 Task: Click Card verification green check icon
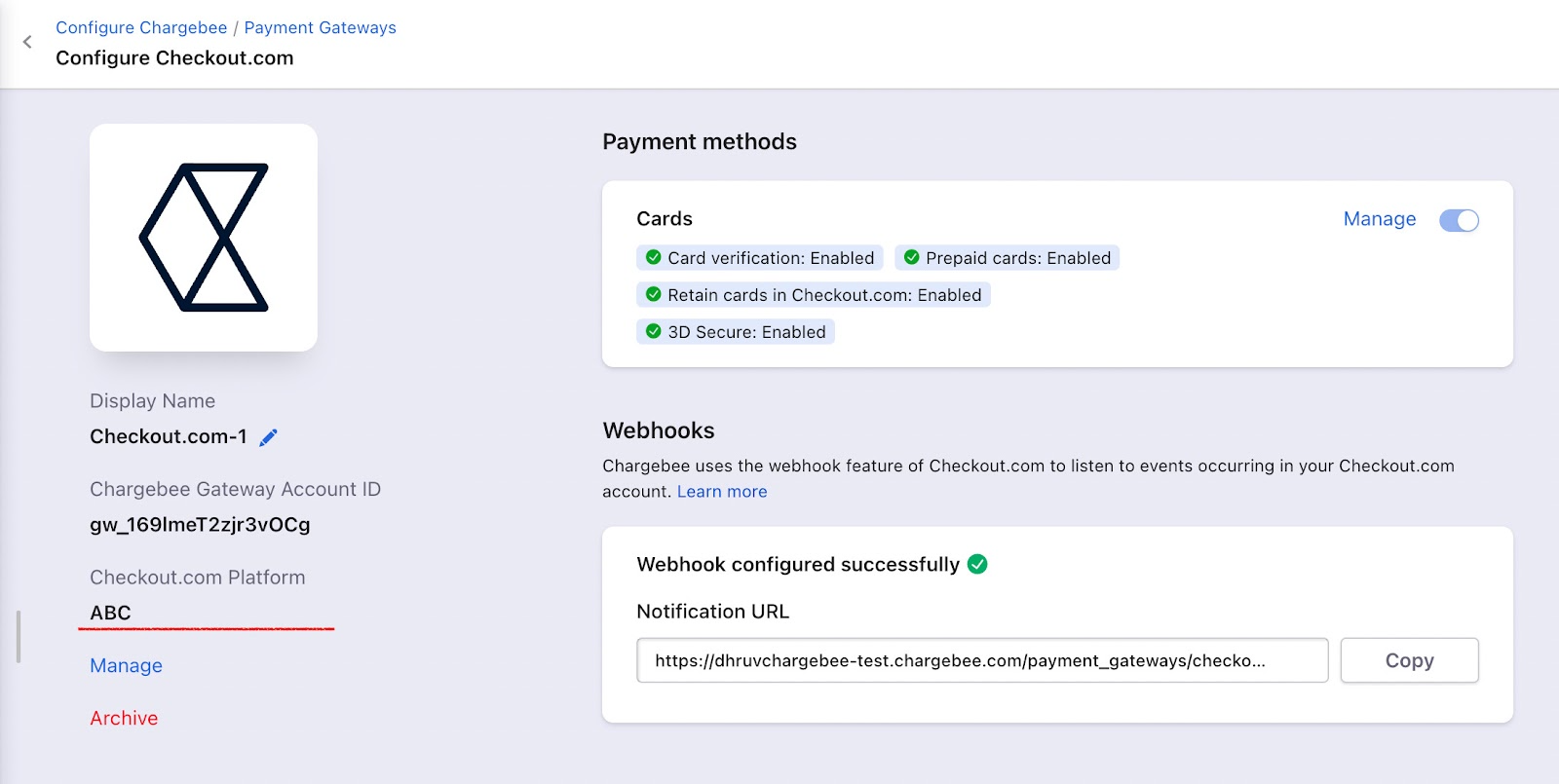(654, 258)
